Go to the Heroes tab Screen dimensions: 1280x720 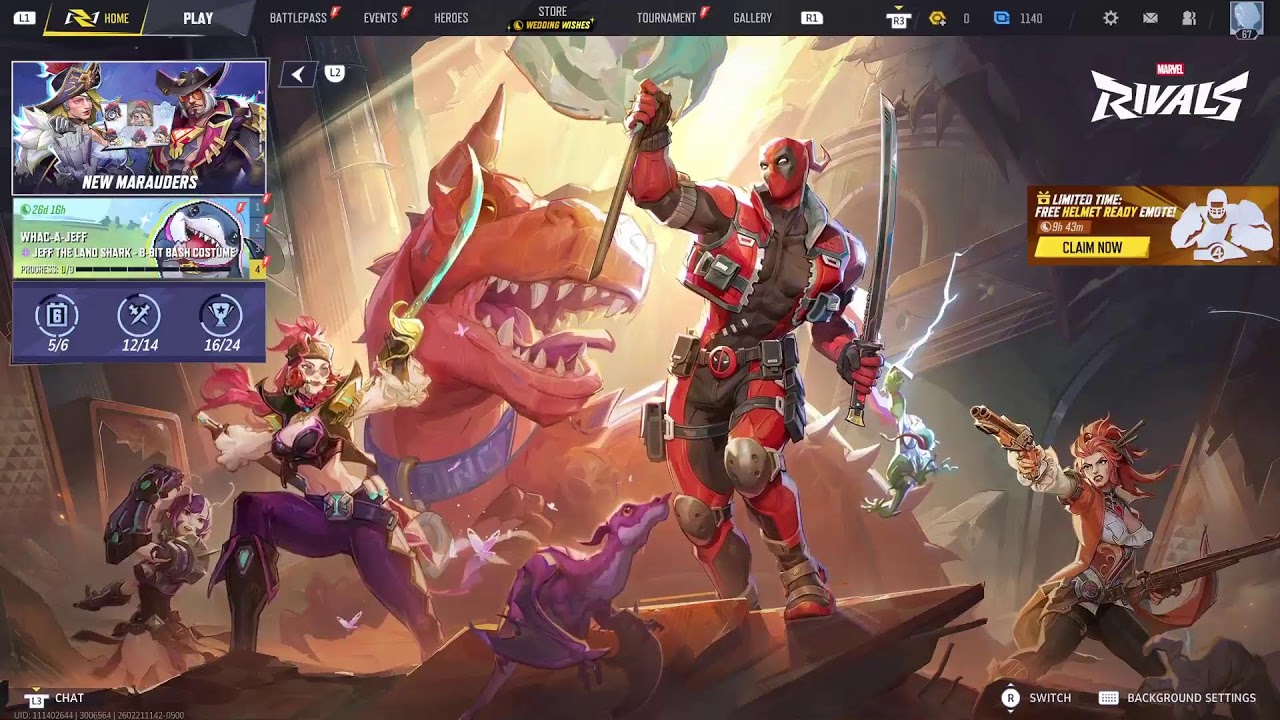pyautogui.click(x=451, y=18)
